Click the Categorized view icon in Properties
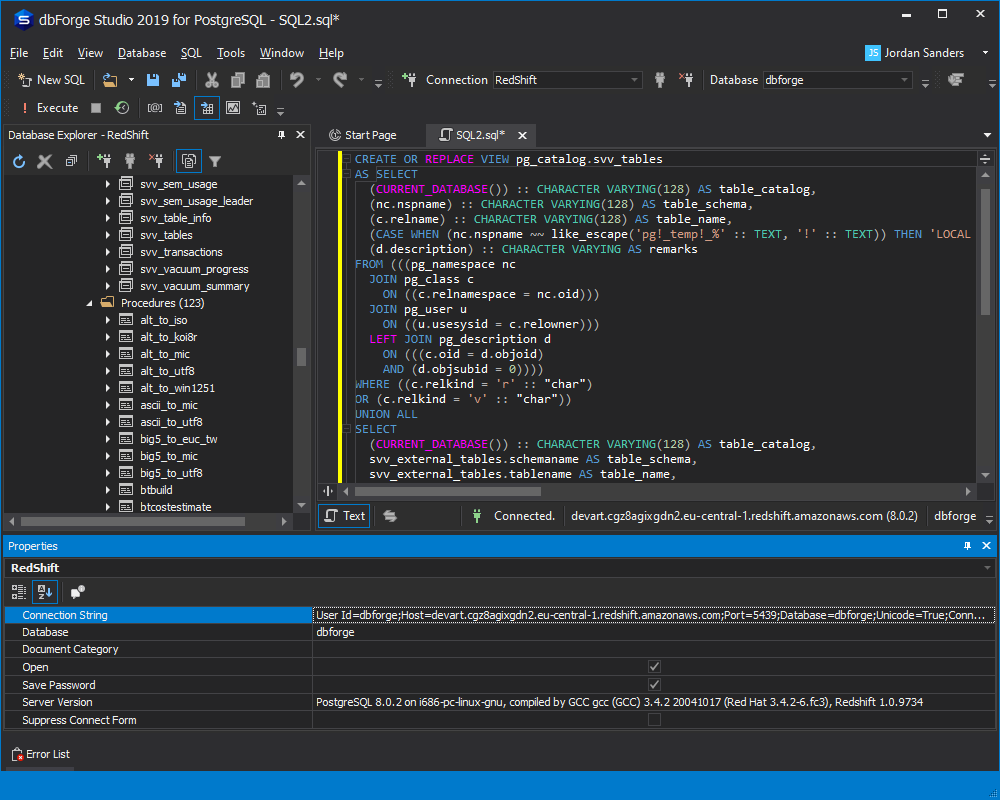 point(18,592)
